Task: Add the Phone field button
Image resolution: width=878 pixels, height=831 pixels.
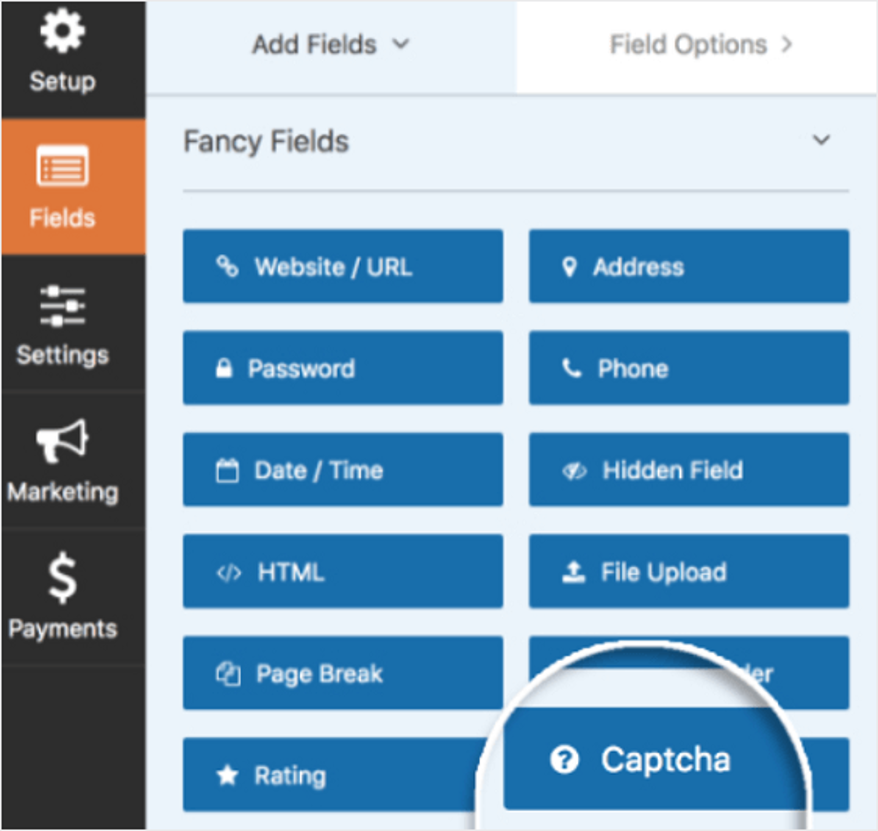Action: (x=688, y=369)
